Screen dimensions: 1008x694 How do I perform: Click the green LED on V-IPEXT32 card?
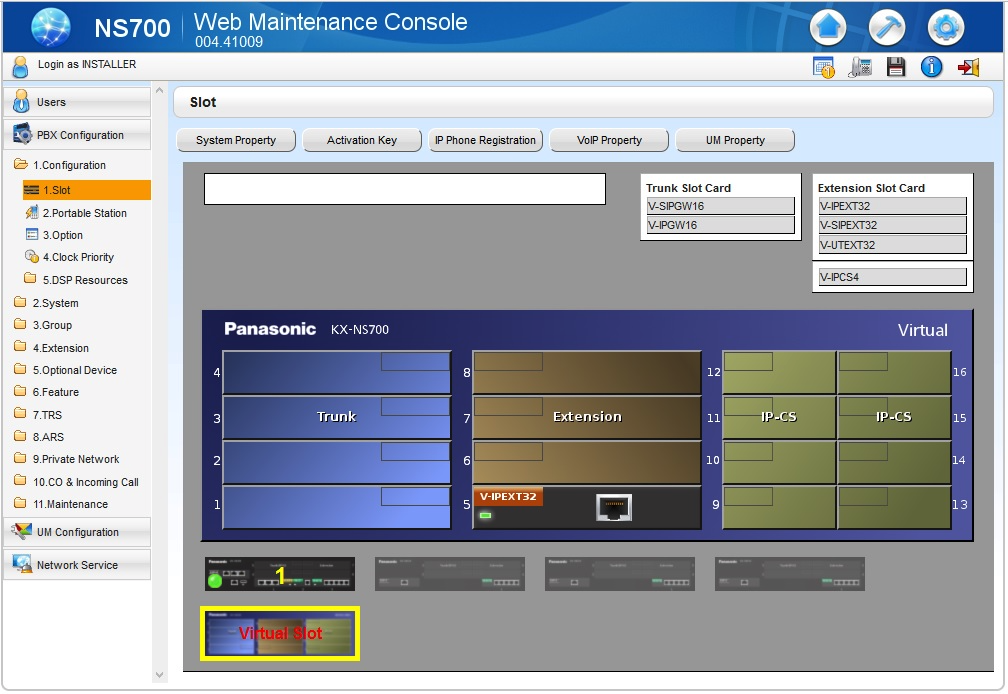click(485, 515)
